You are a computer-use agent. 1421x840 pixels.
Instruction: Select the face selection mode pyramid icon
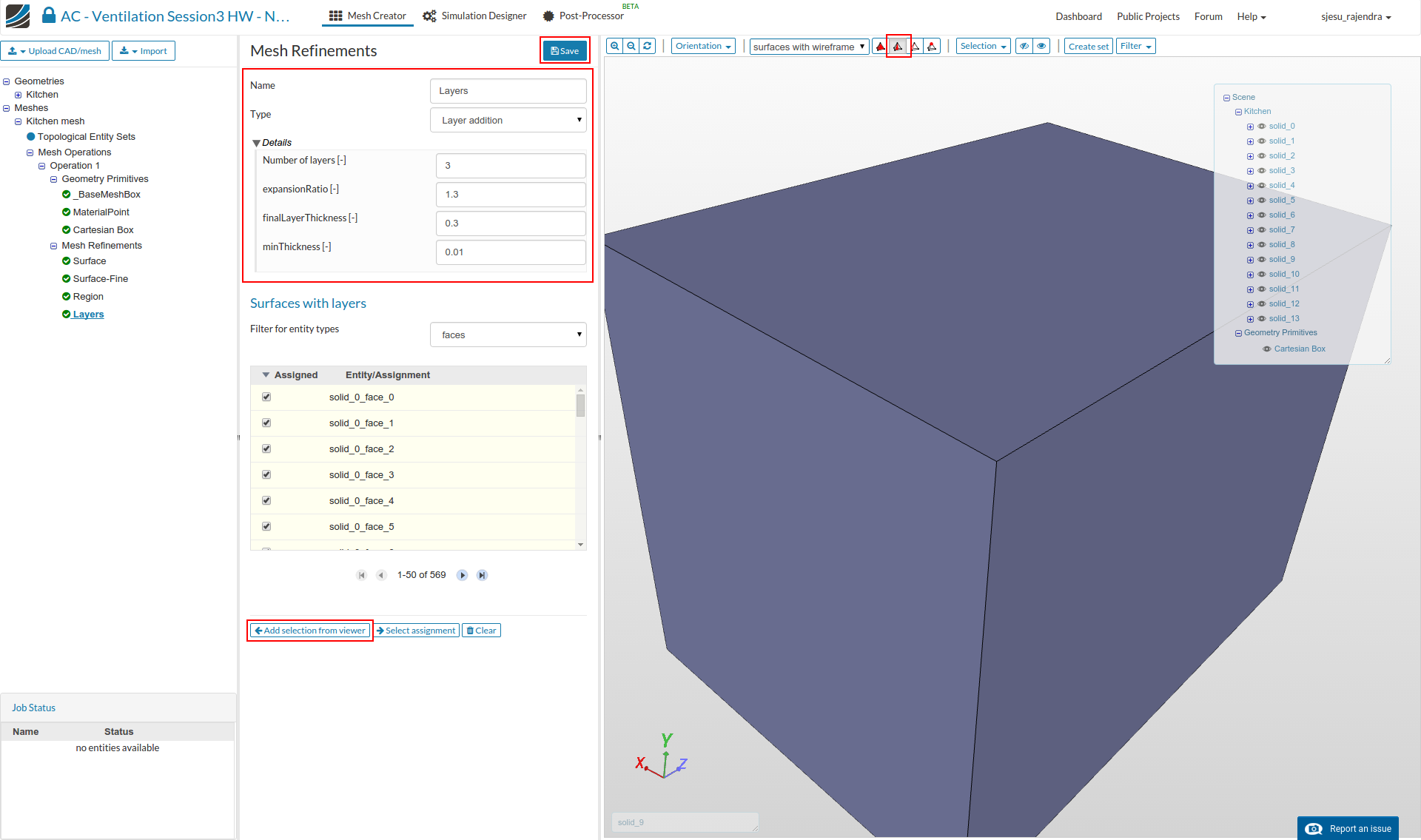coord(898,47)
